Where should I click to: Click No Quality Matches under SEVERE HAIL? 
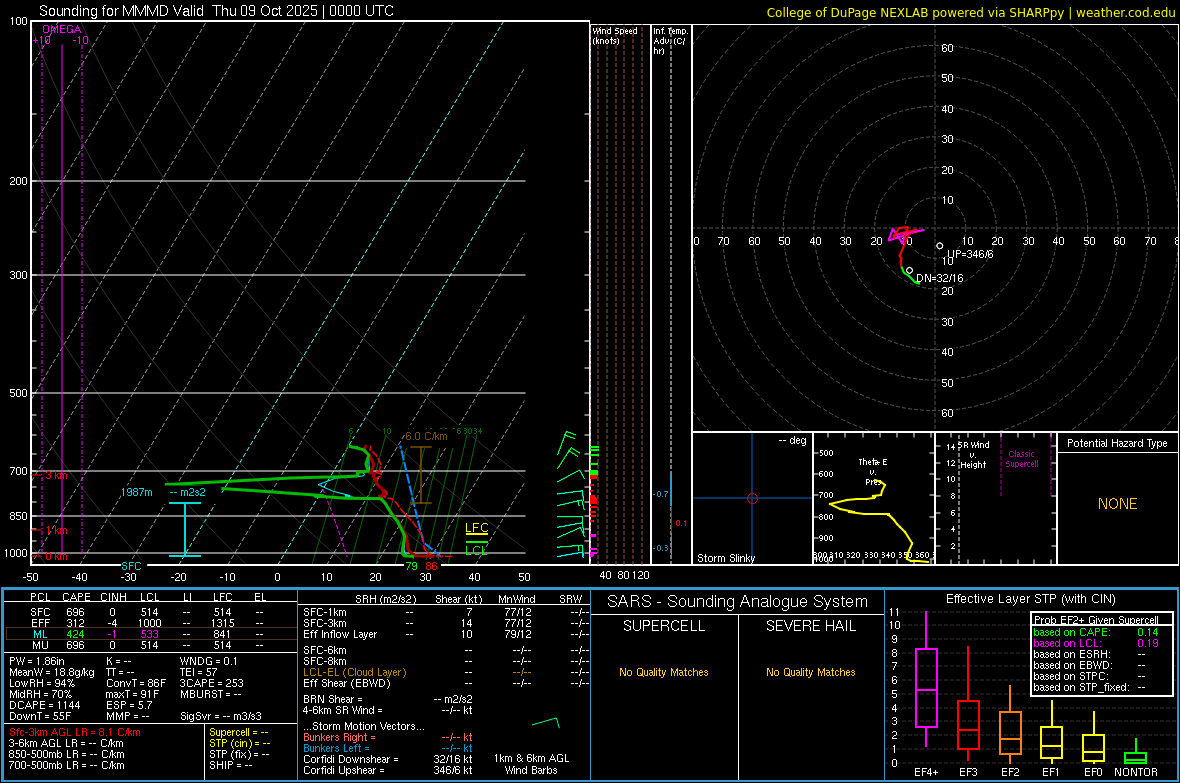coord(810,672)
